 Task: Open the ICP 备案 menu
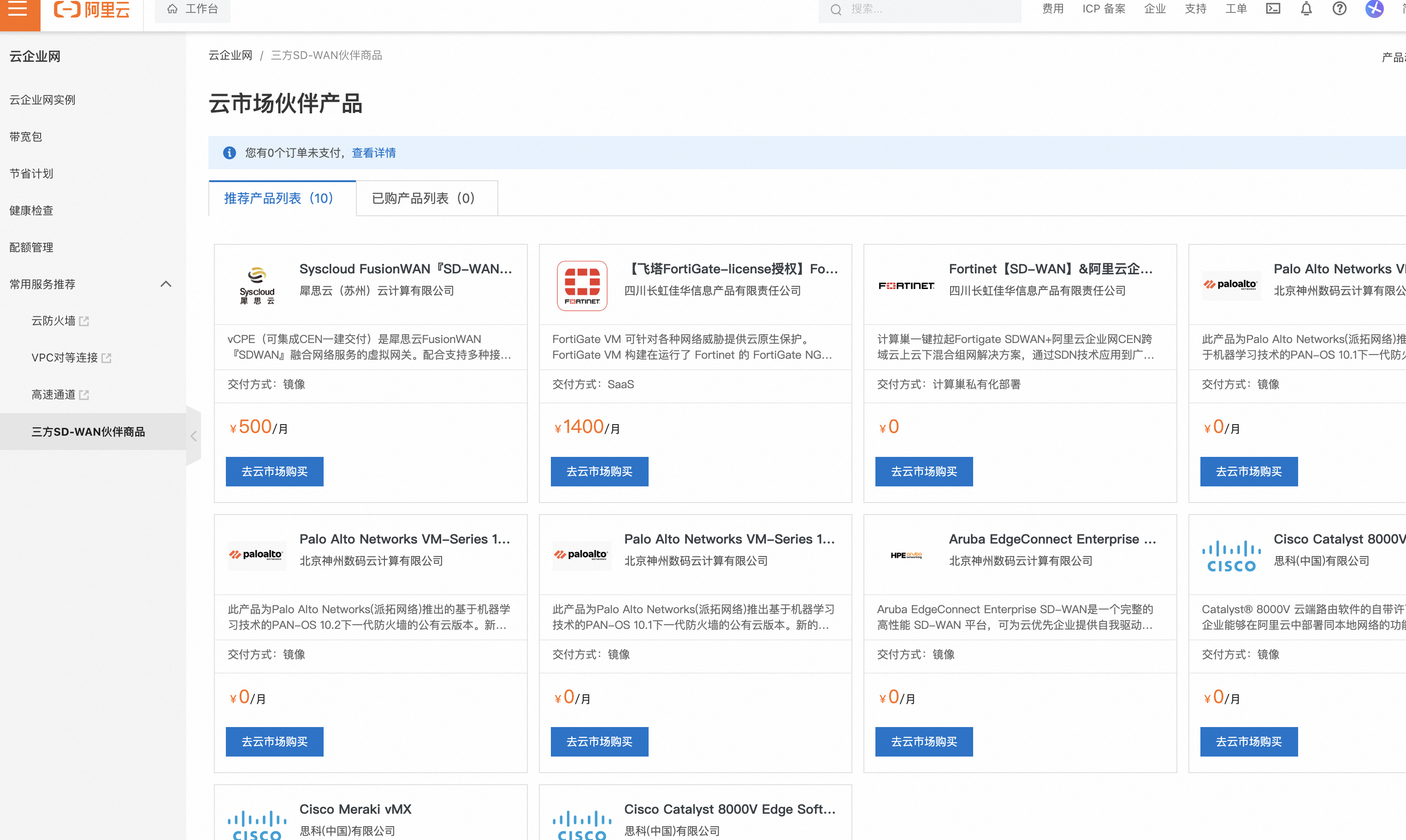[1103, 8]
